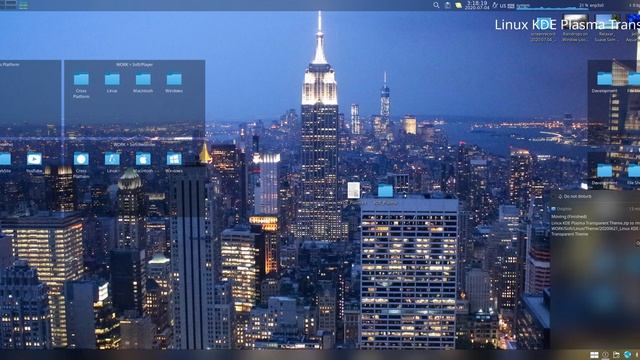Open the document file icon on desktop center
Viewport: 640px width, 360px height.
353,190
